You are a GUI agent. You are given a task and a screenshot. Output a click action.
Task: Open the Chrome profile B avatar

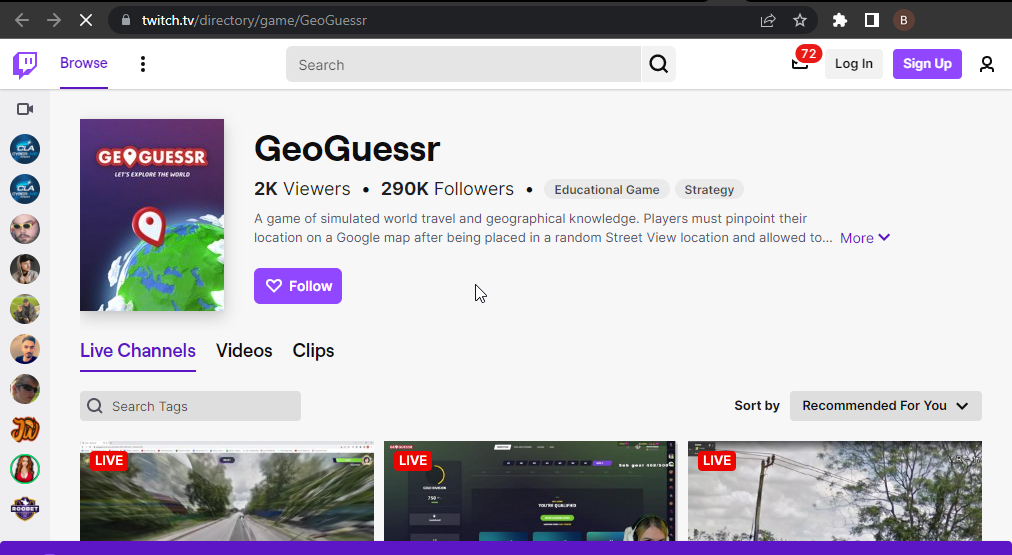[904, 20]
